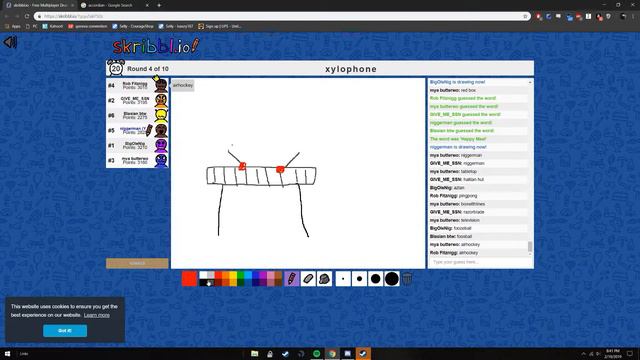Pick the pink color swatch

click(271, 276)
